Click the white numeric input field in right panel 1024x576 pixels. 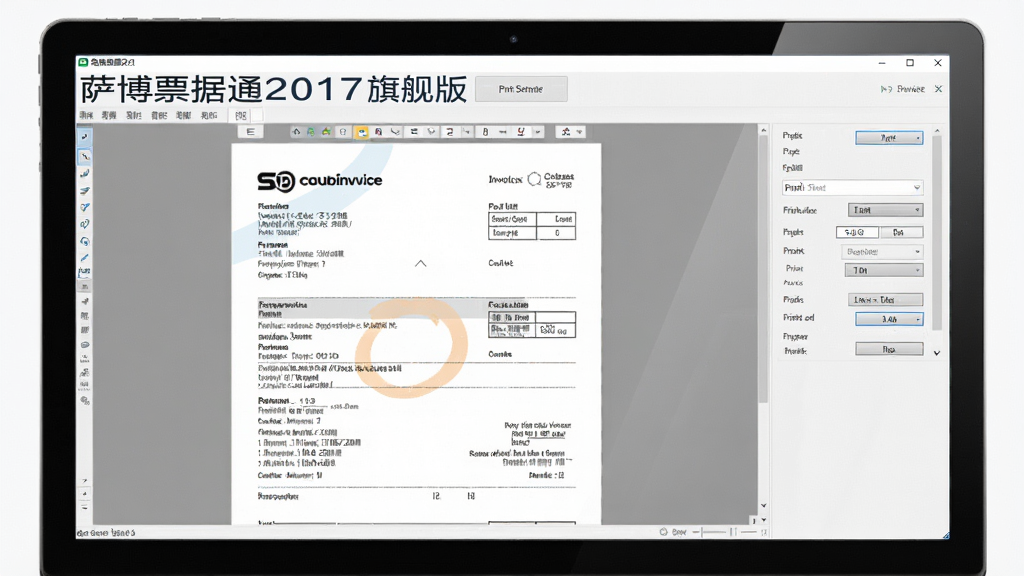click(x=856, y=232)
